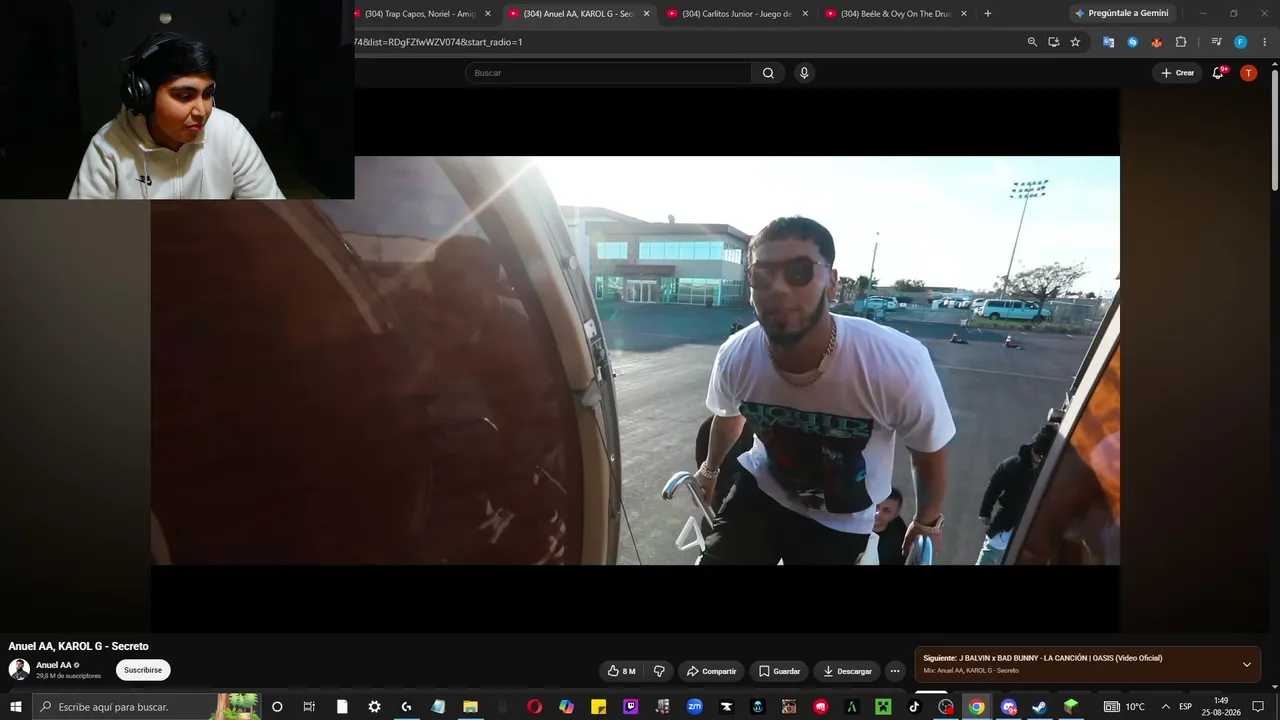The image size is (1280, 720).
Task: Dislike the video with thumbs-down icon
Action: [658, 671]
